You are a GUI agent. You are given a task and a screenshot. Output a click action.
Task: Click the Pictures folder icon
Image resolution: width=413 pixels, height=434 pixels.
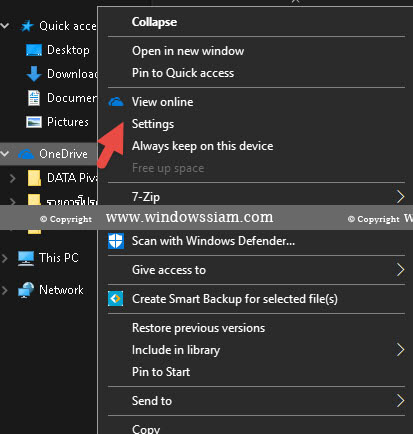click(34, 122)
